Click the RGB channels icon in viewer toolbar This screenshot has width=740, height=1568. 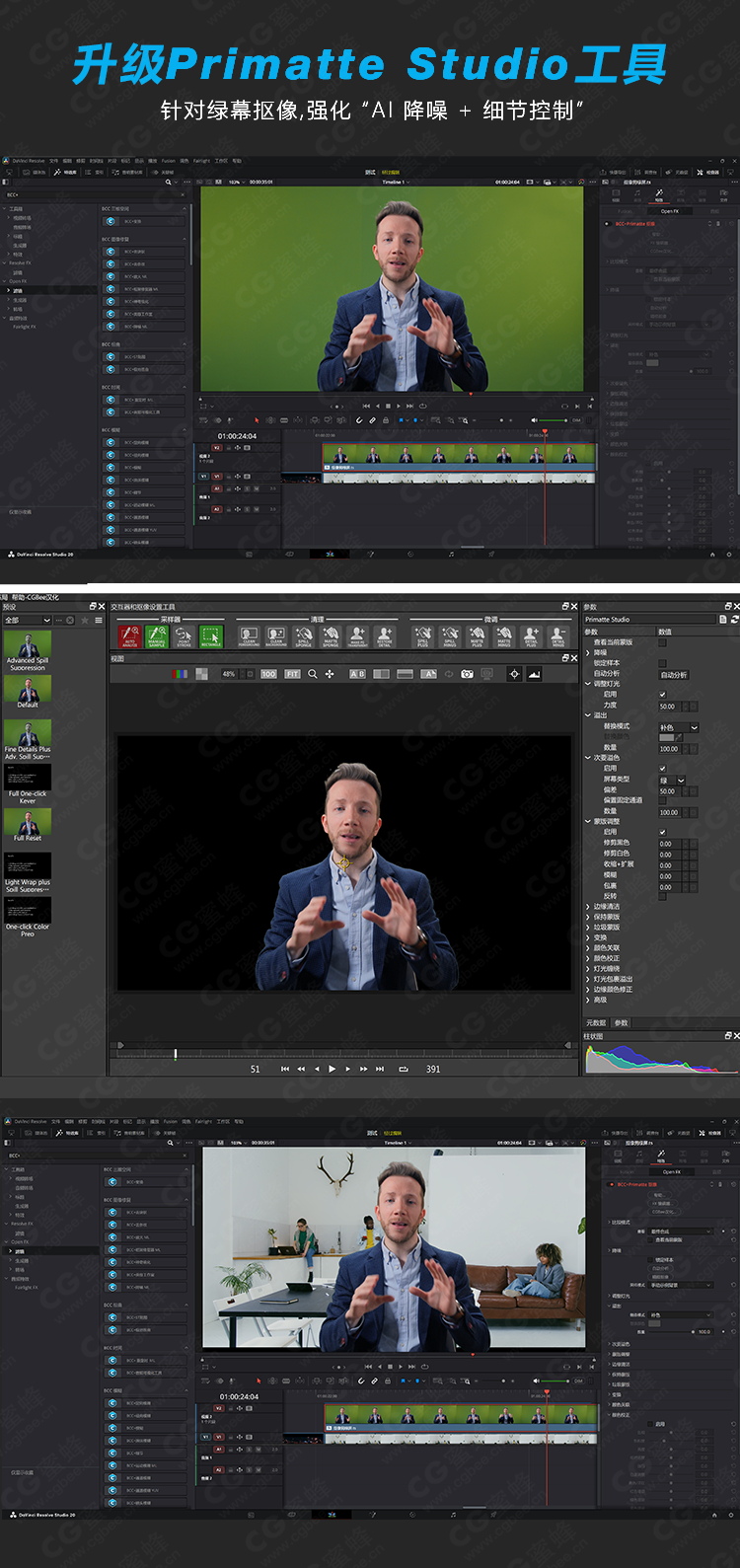coord(179,674)
